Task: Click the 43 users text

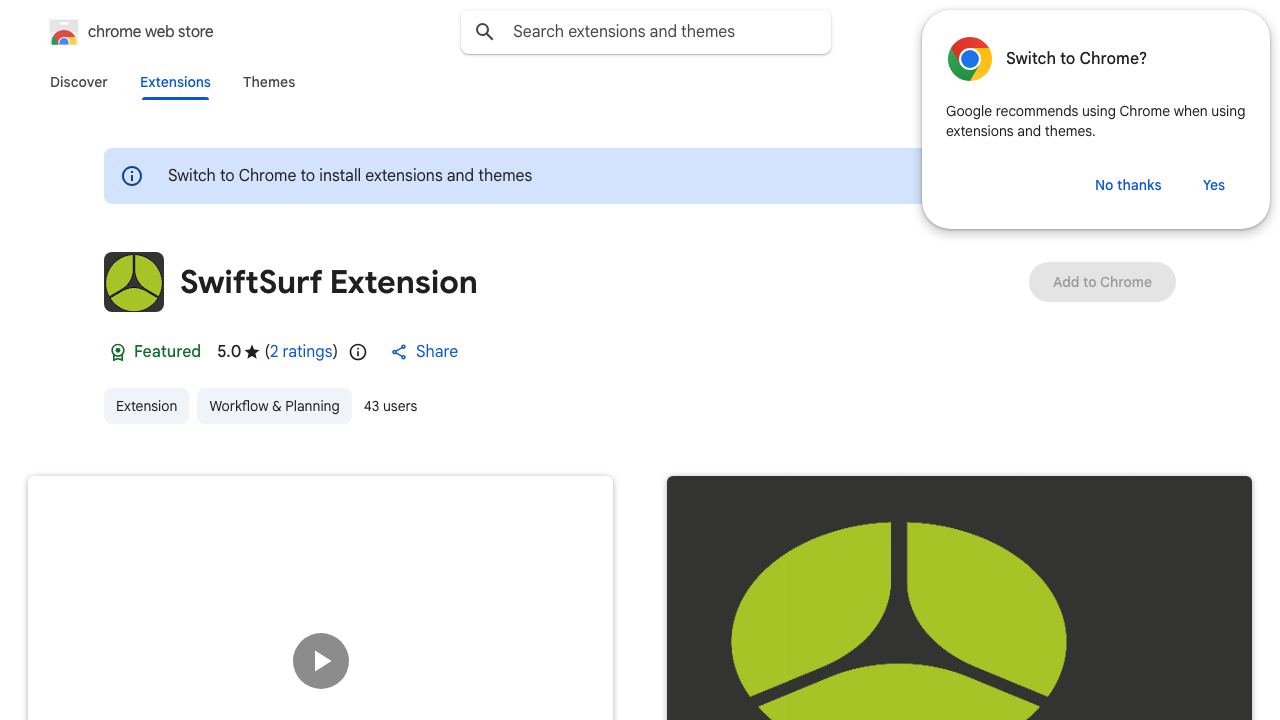Action: (x=390, y=406)
